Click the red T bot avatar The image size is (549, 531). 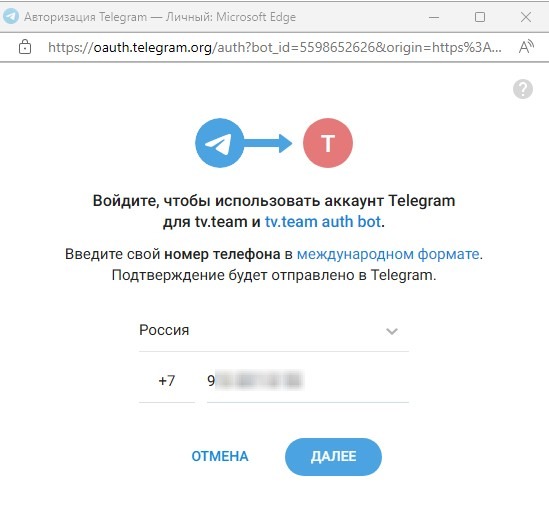tap(328, 143)
